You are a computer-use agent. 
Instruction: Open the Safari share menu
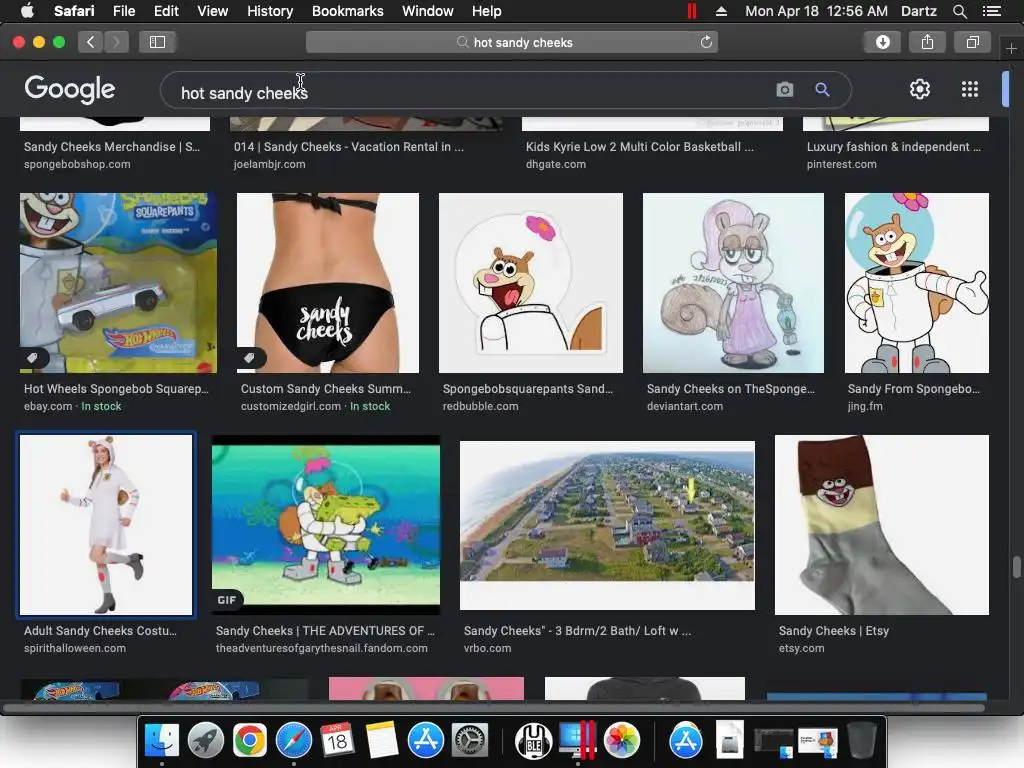coord(927,42)
